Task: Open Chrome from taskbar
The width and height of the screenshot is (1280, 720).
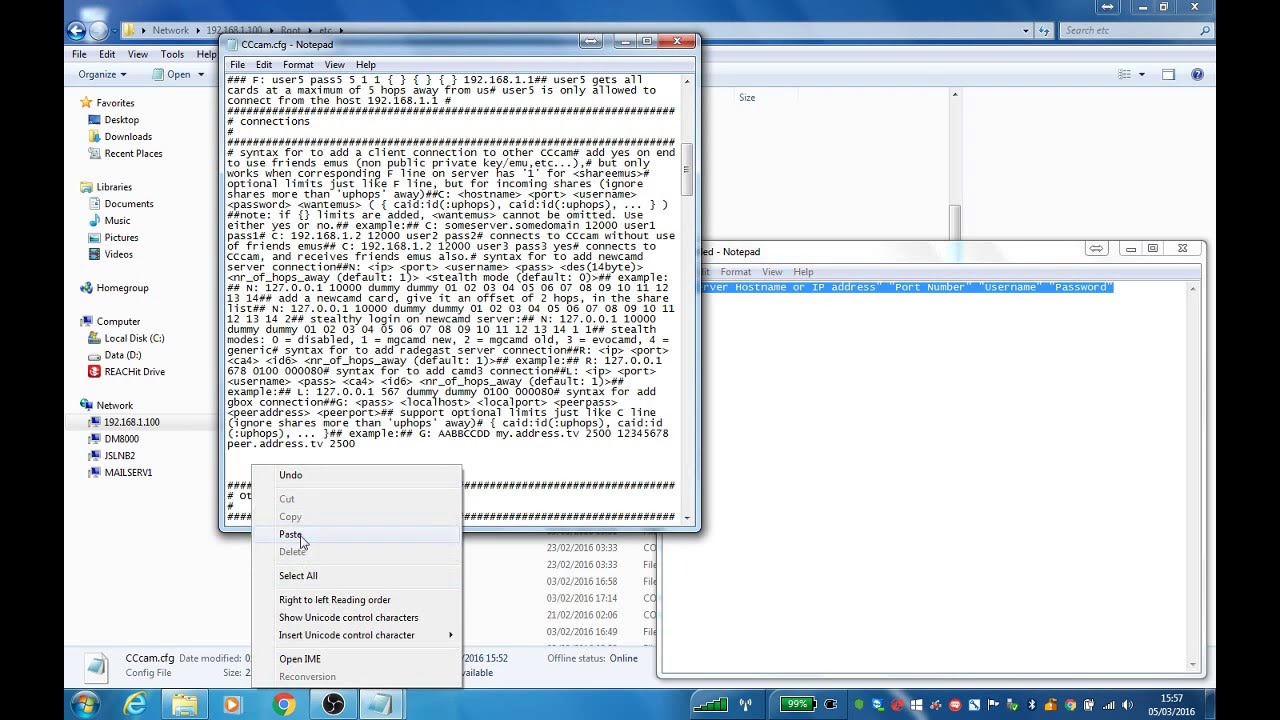Action: click(x=284, y=705)
